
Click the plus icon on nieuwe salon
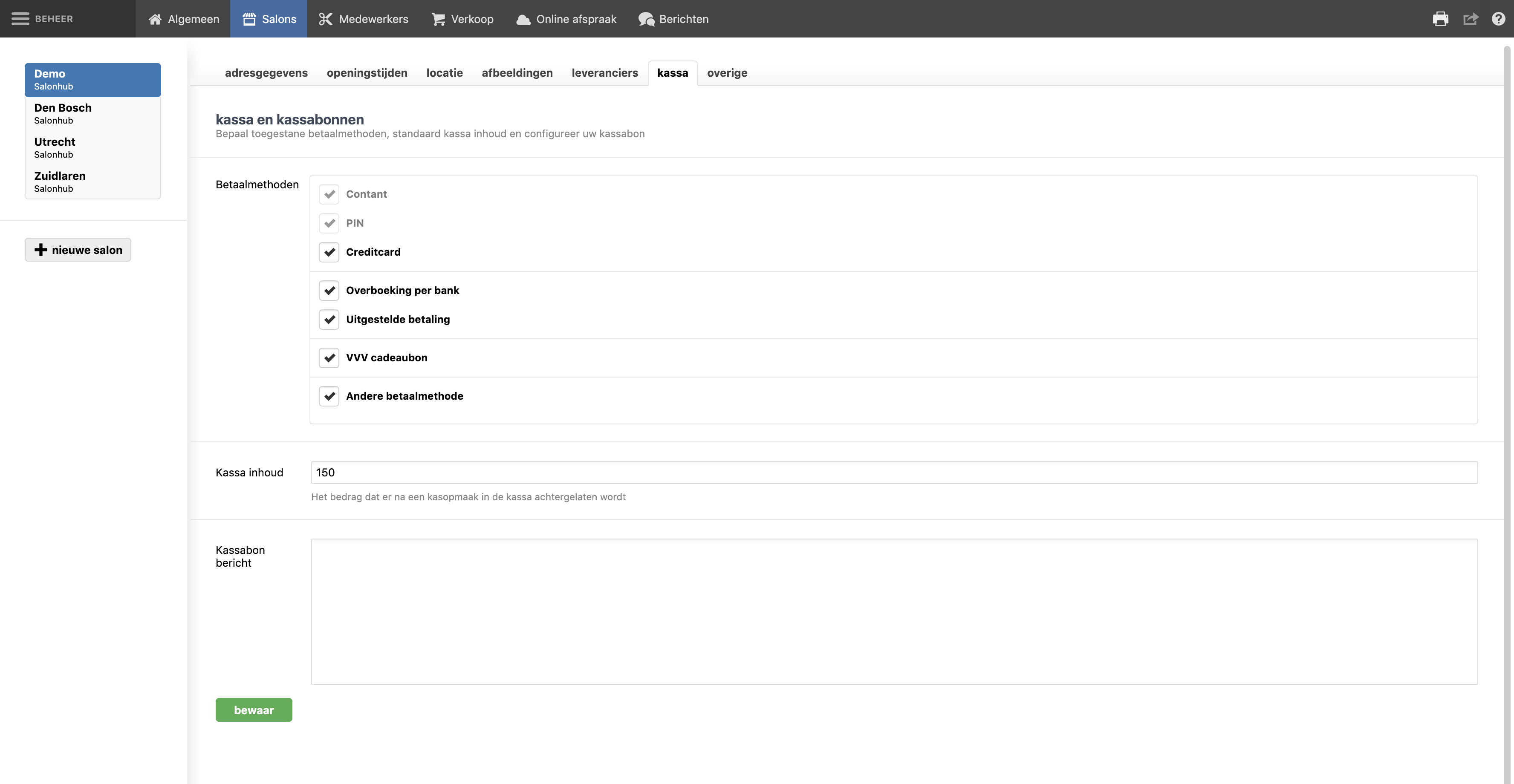tap(40, 250)
